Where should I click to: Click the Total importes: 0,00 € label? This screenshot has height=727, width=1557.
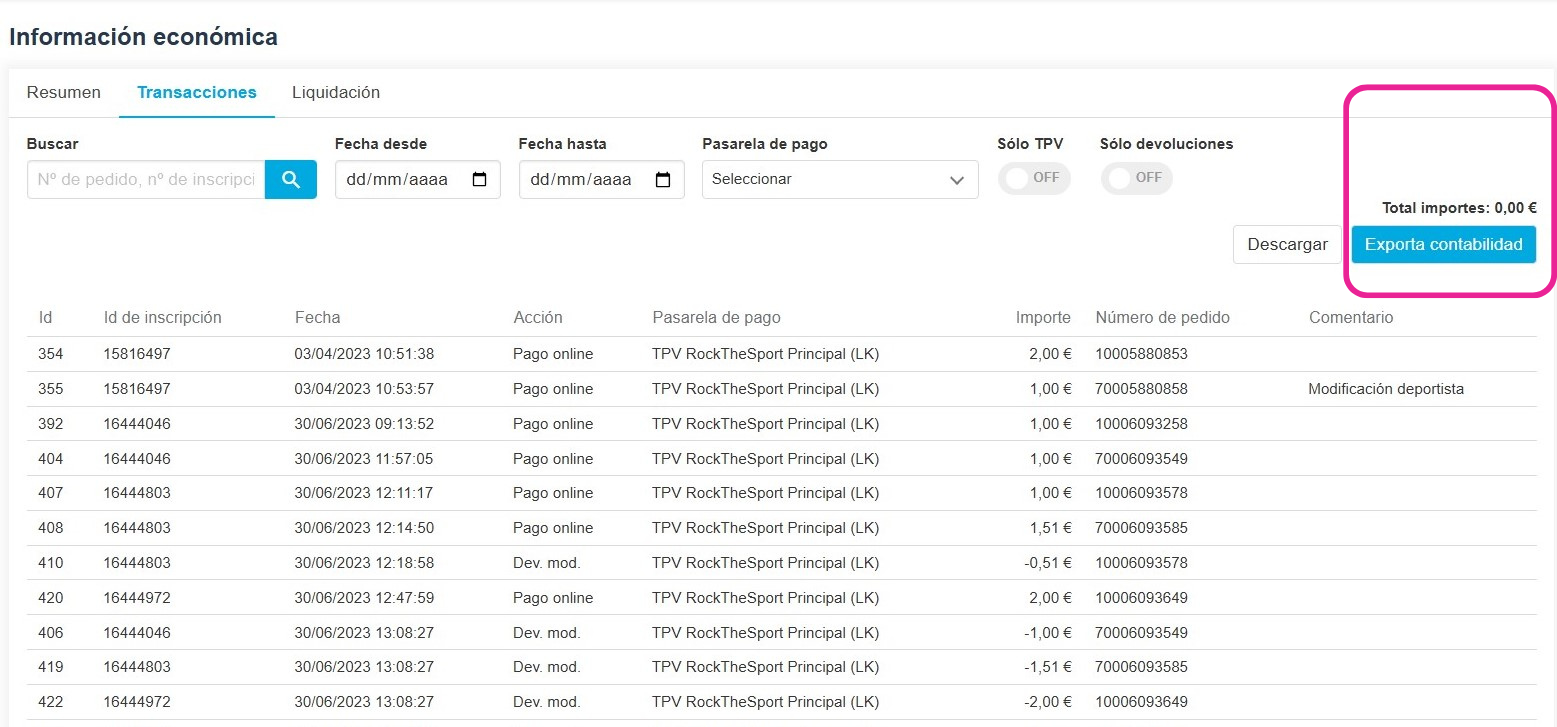(x=1459, y=208)
